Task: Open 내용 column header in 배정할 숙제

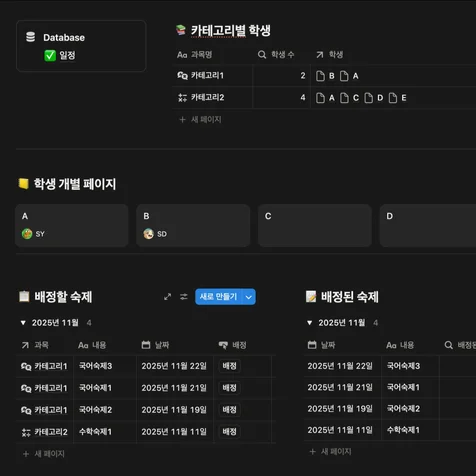Action: [92, 345]
